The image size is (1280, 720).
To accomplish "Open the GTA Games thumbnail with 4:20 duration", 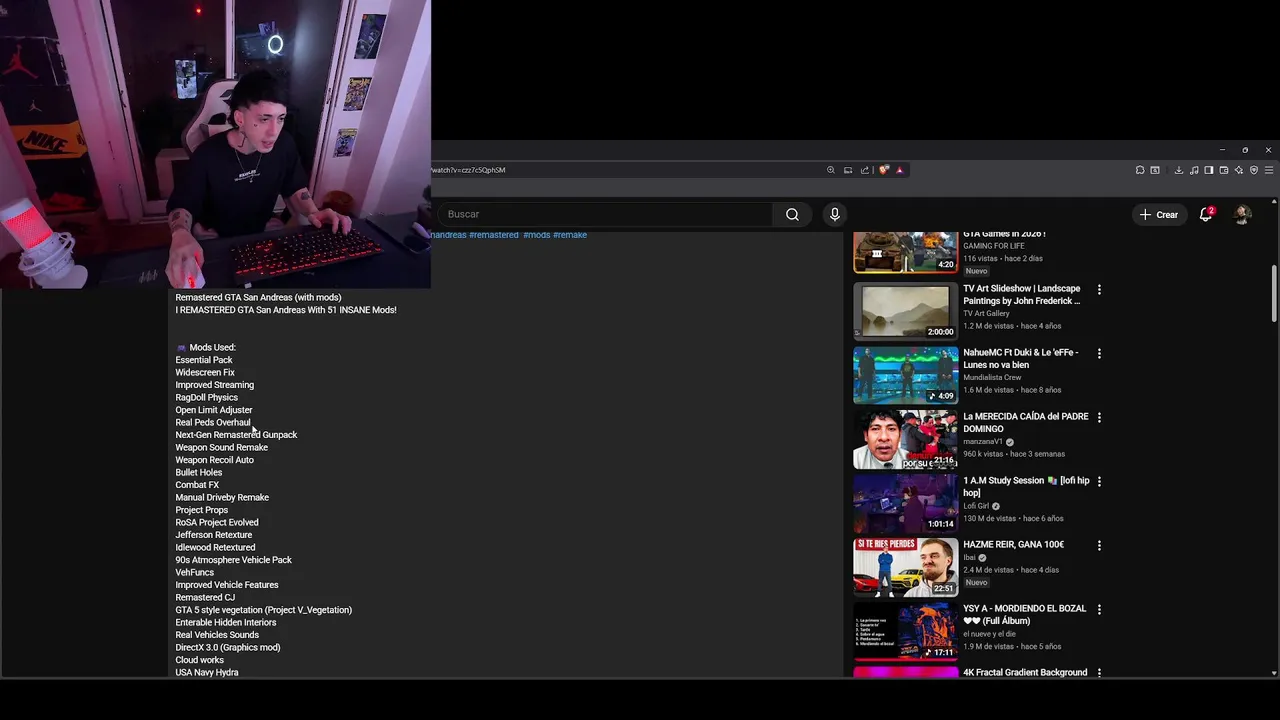I will (x=905, y=252).
